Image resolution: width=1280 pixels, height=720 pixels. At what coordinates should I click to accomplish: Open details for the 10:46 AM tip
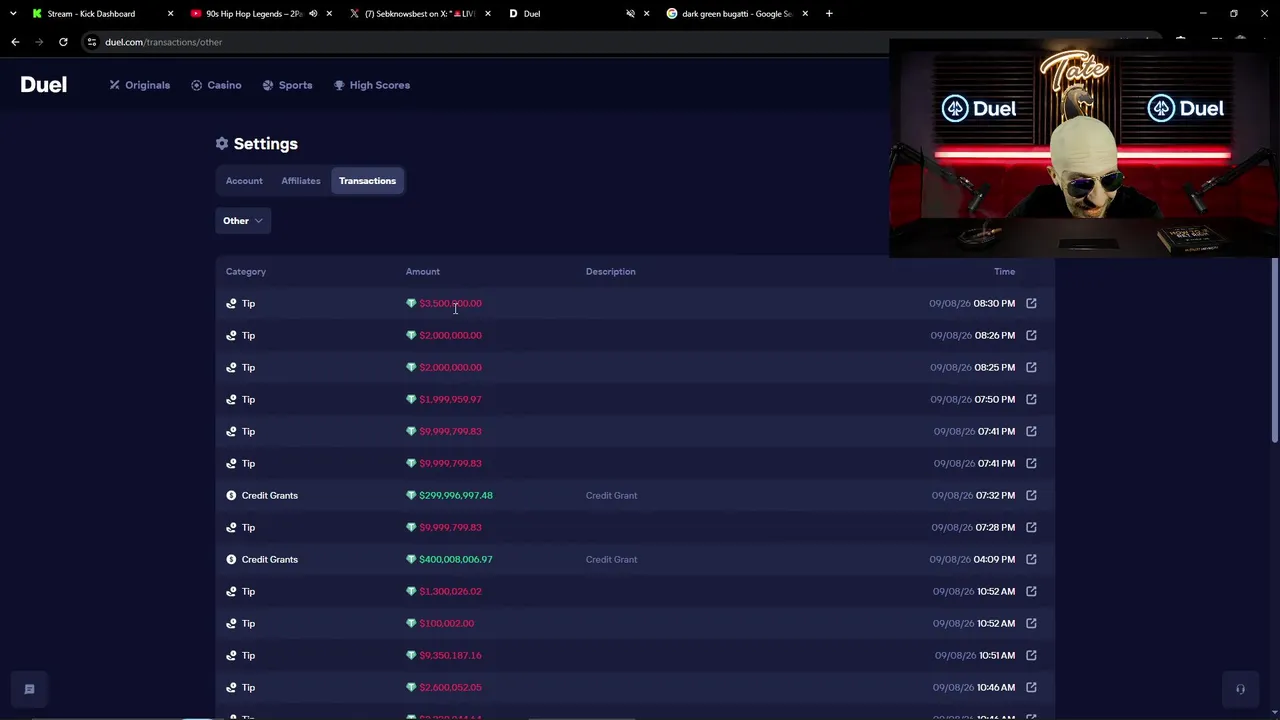pyautogui.click(x=1031, y=687)
